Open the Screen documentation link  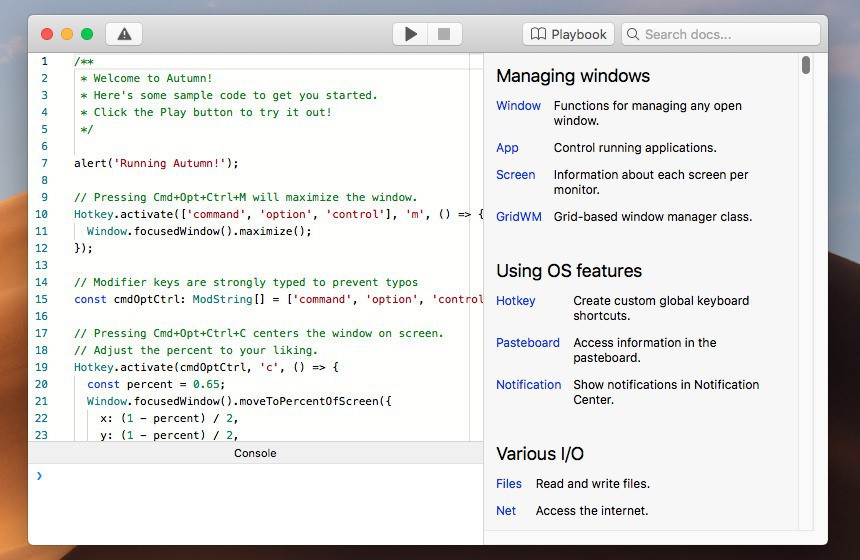click(x=516, y=175)
